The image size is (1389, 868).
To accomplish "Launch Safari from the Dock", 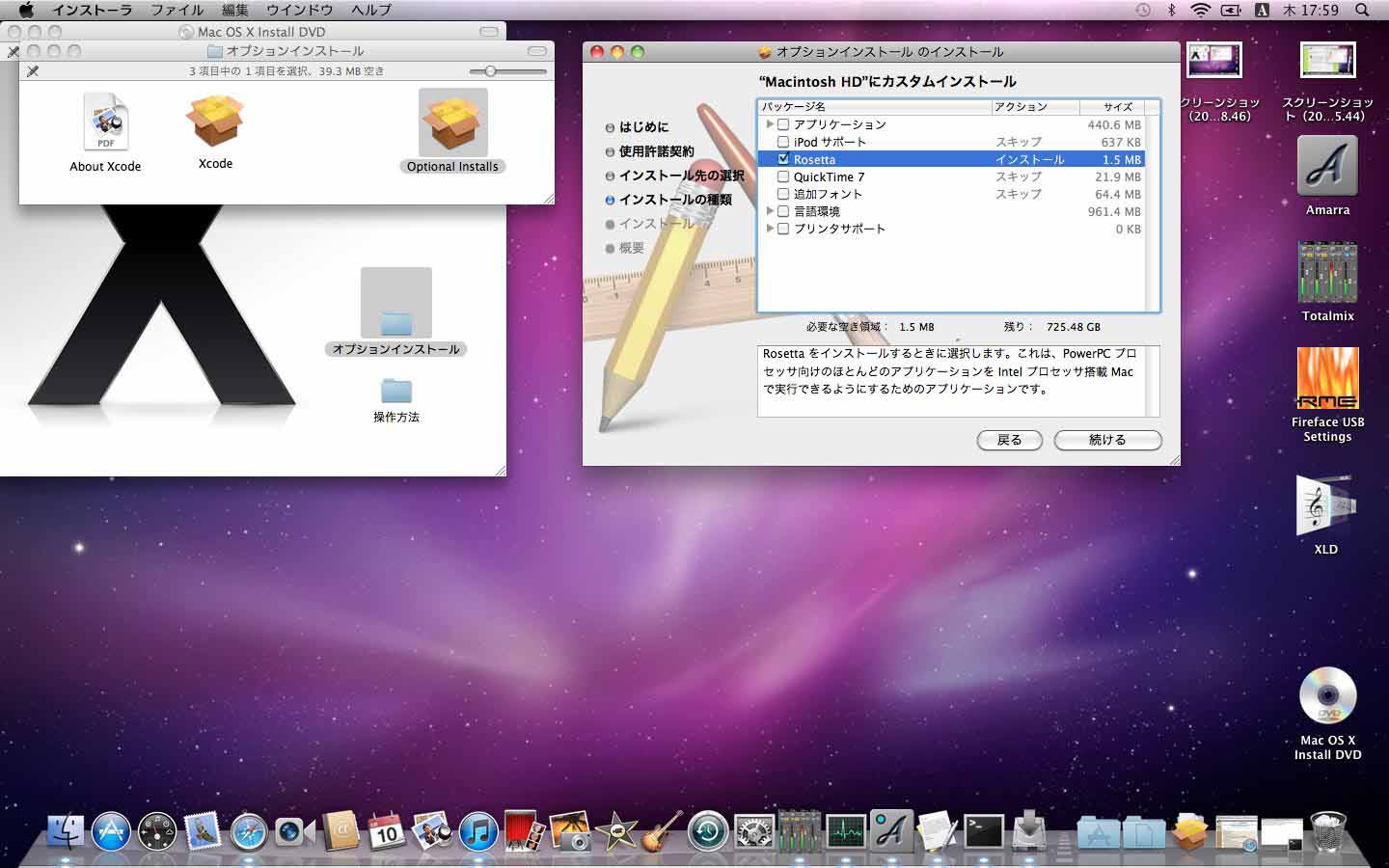I will click(x=249, y=830).
